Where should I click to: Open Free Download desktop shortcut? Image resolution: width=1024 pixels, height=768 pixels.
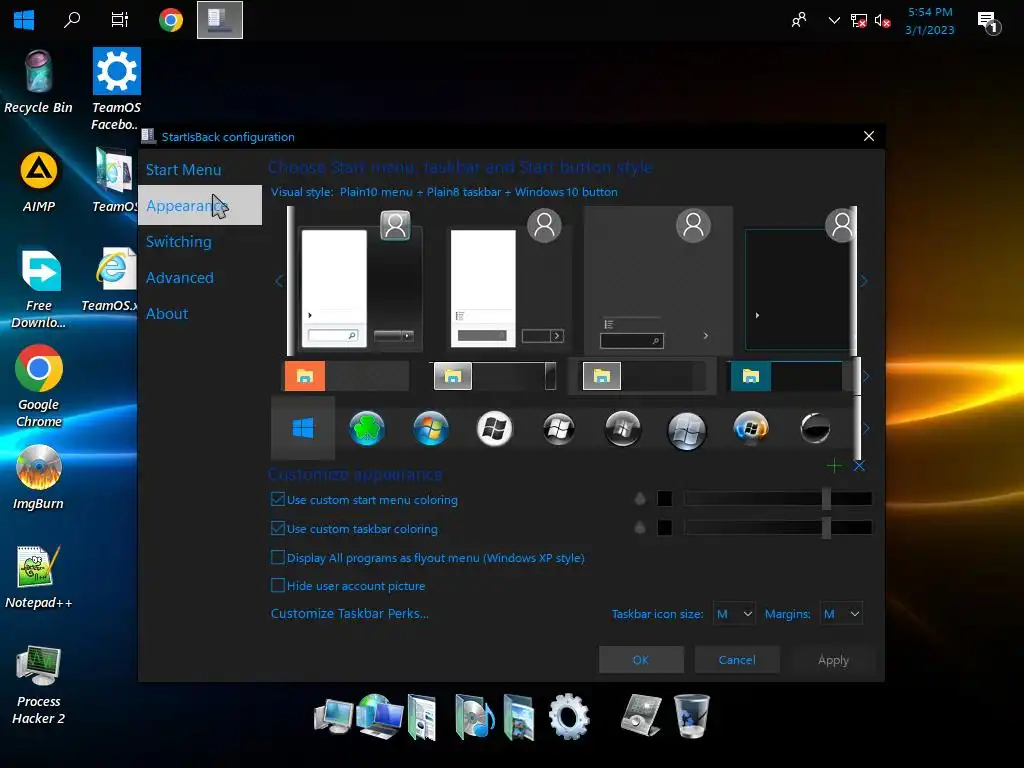pyautogui.click(x=39, y=289)
